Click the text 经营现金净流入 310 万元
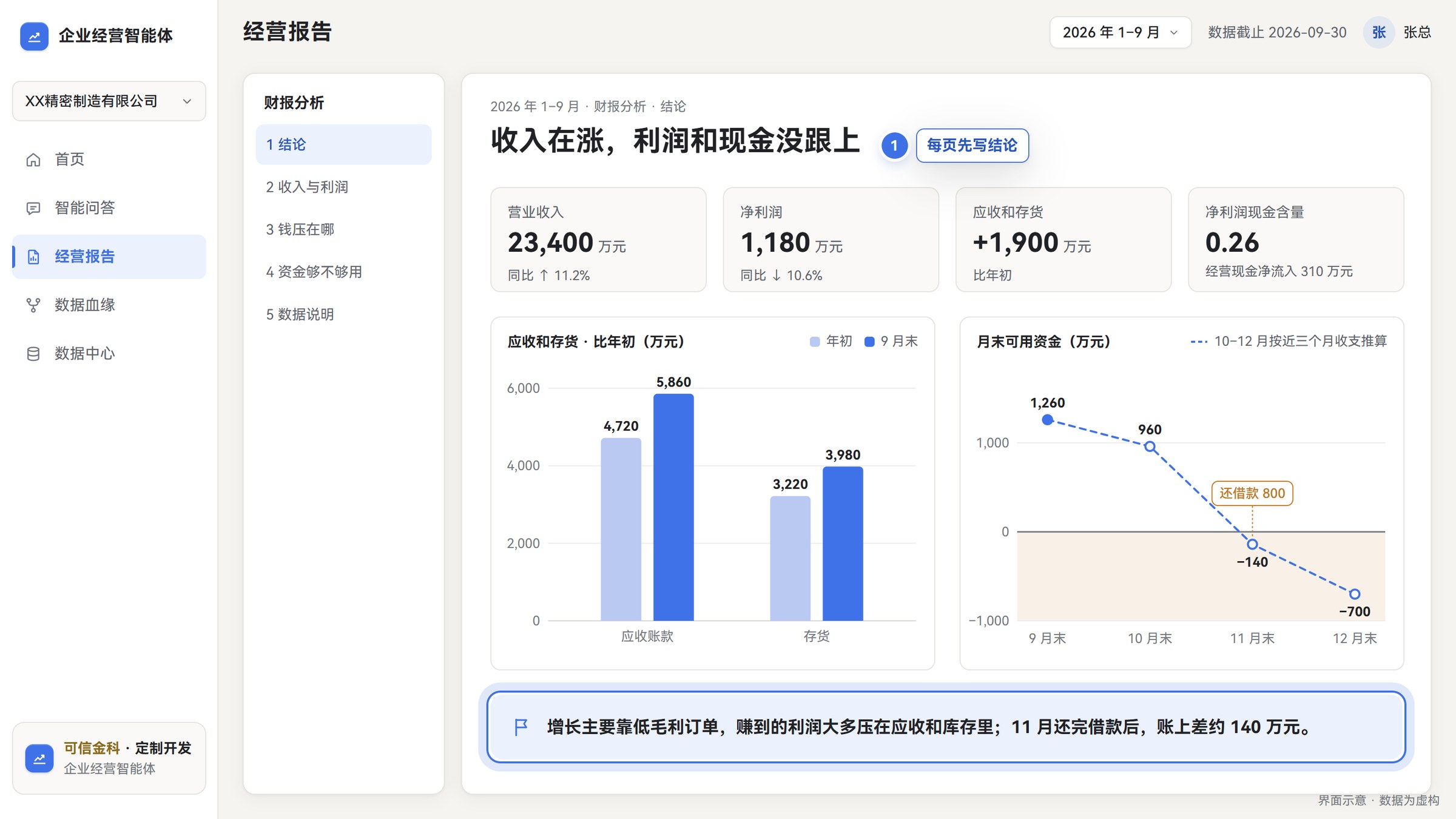Image resolution: width=1456 pixels, height=819 pixels. point(1279,271)
